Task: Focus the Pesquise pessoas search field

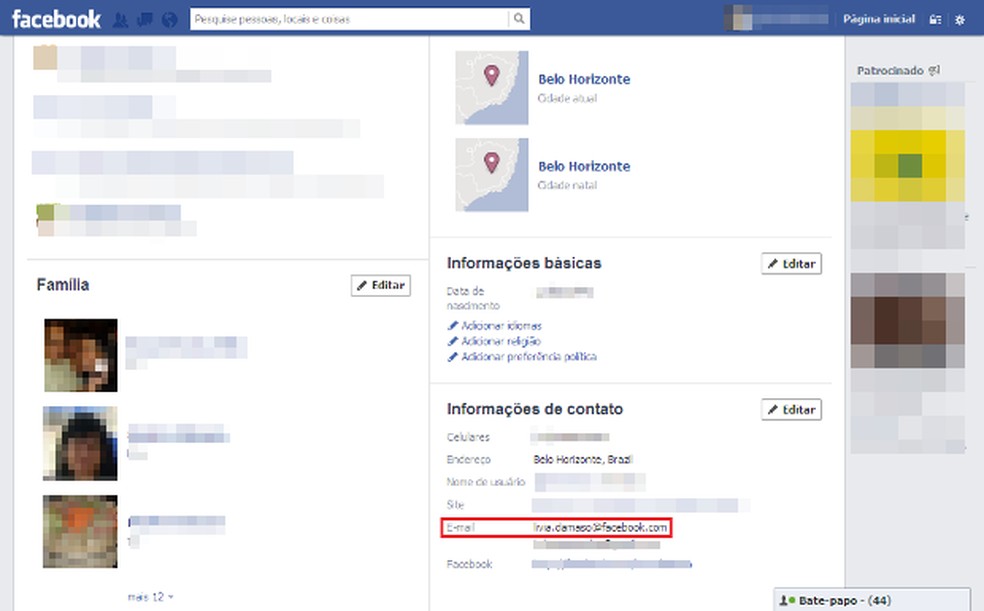Action: click(350, 19)
